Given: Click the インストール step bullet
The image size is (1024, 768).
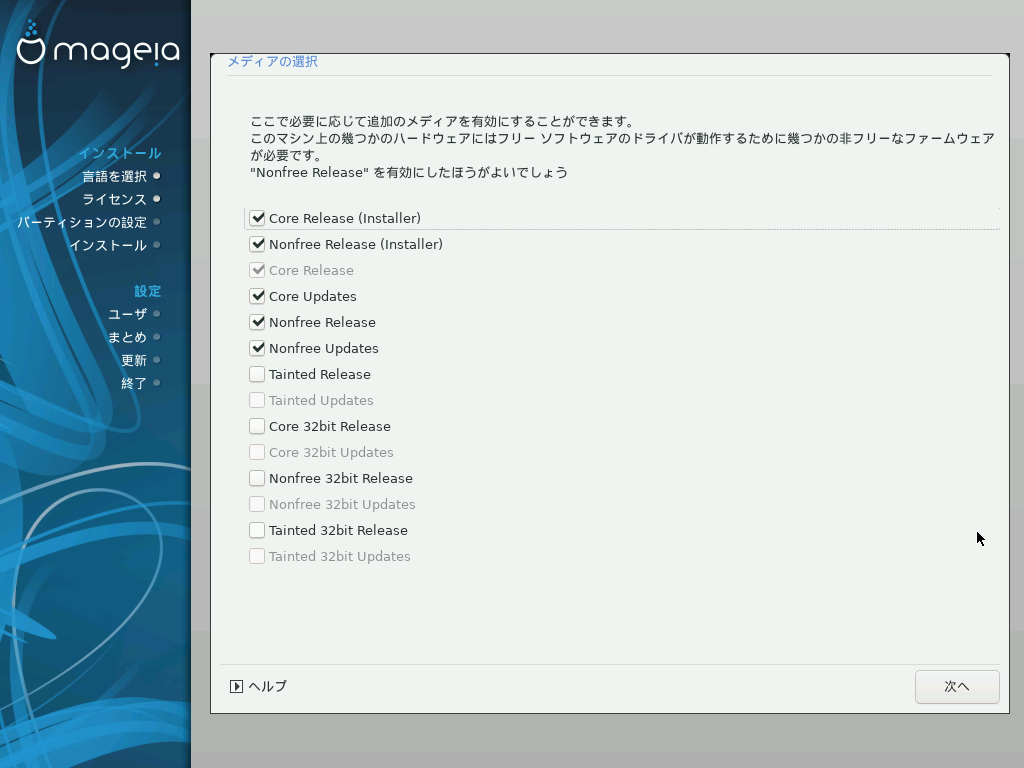Looking at the screenshot, I should pos(157,245).
